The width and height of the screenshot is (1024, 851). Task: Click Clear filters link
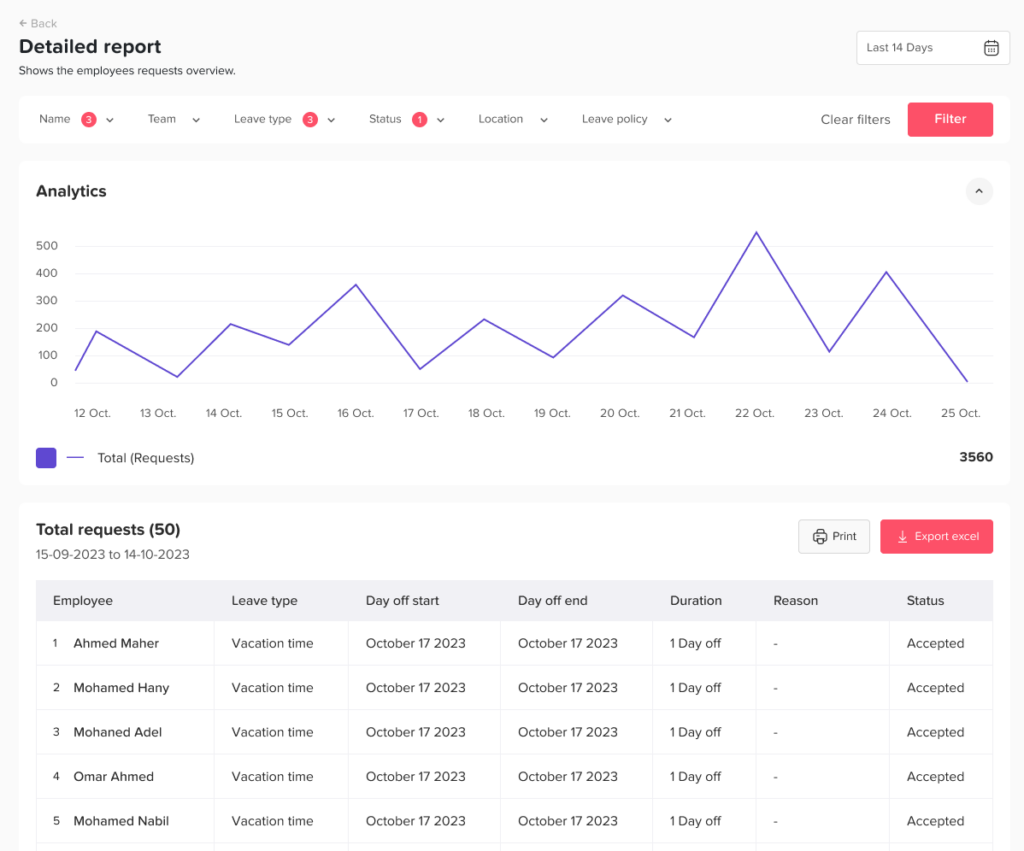pyautogui.click(x=855, y=120)
